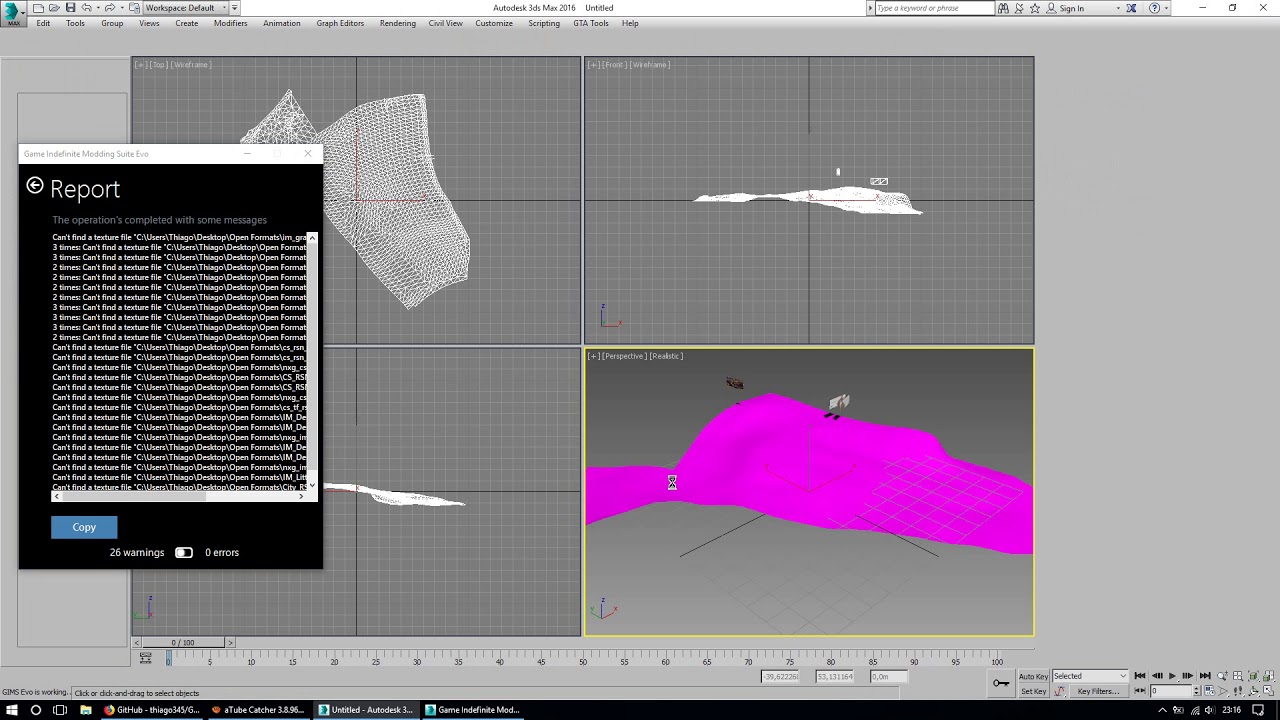Step to next frame
The width and height of the screenshot is (1280, 720).
pyautogui.click(x=1188, y=676)
